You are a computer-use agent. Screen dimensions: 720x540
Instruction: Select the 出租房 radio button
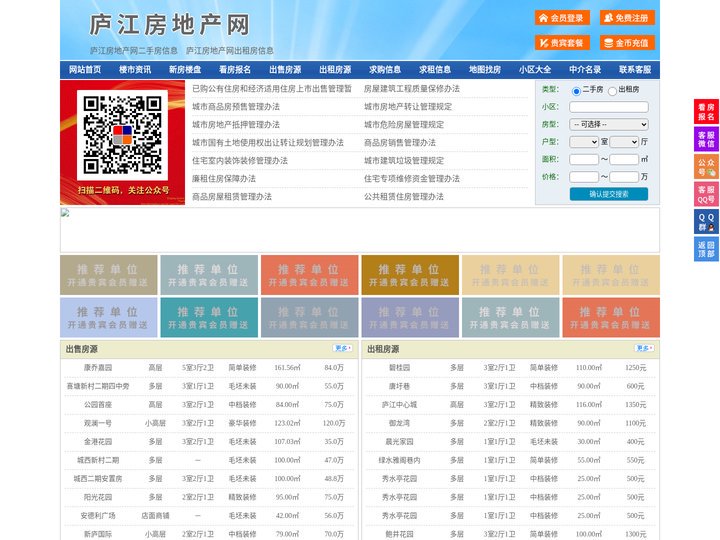coord(612,91)
